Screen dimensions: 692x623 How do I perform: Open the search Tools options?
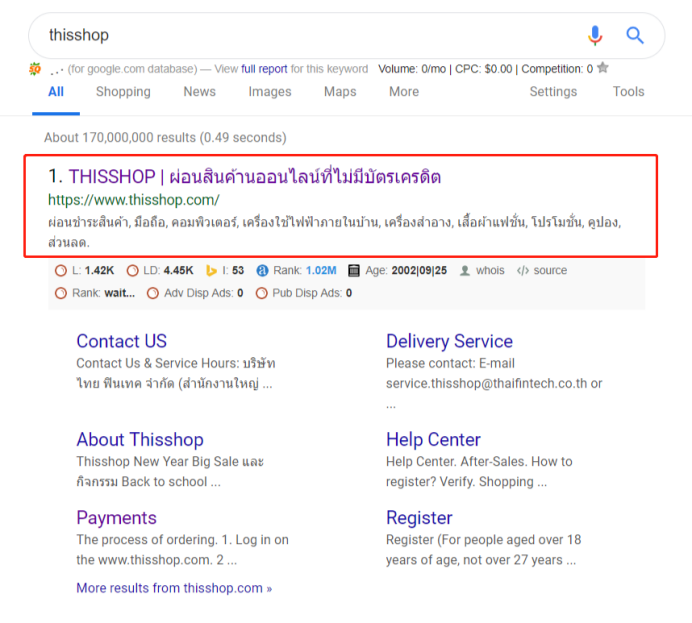tap(628, 92)
